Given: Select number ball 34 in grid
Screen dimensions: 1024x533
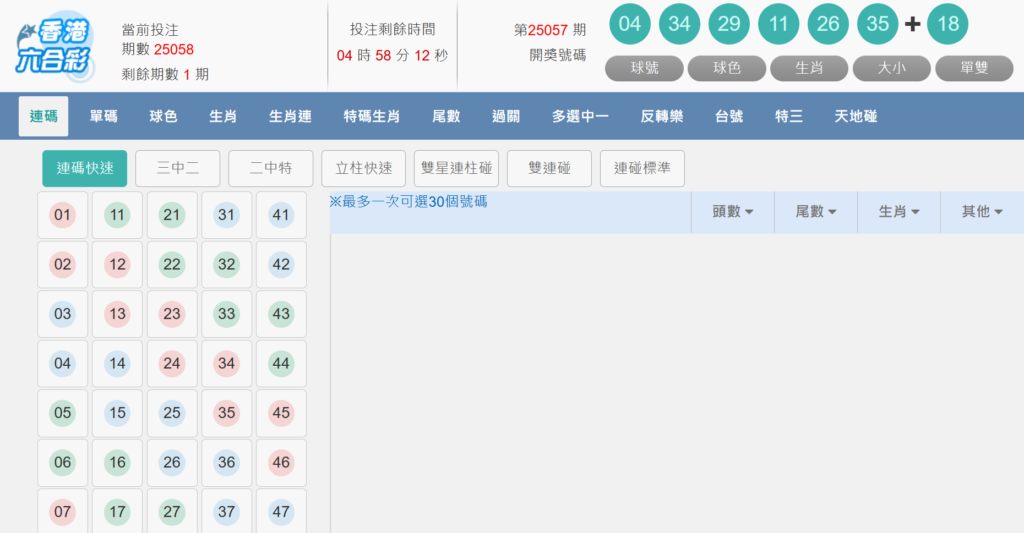Looking at the screenshot, I should tap(227, 364).
